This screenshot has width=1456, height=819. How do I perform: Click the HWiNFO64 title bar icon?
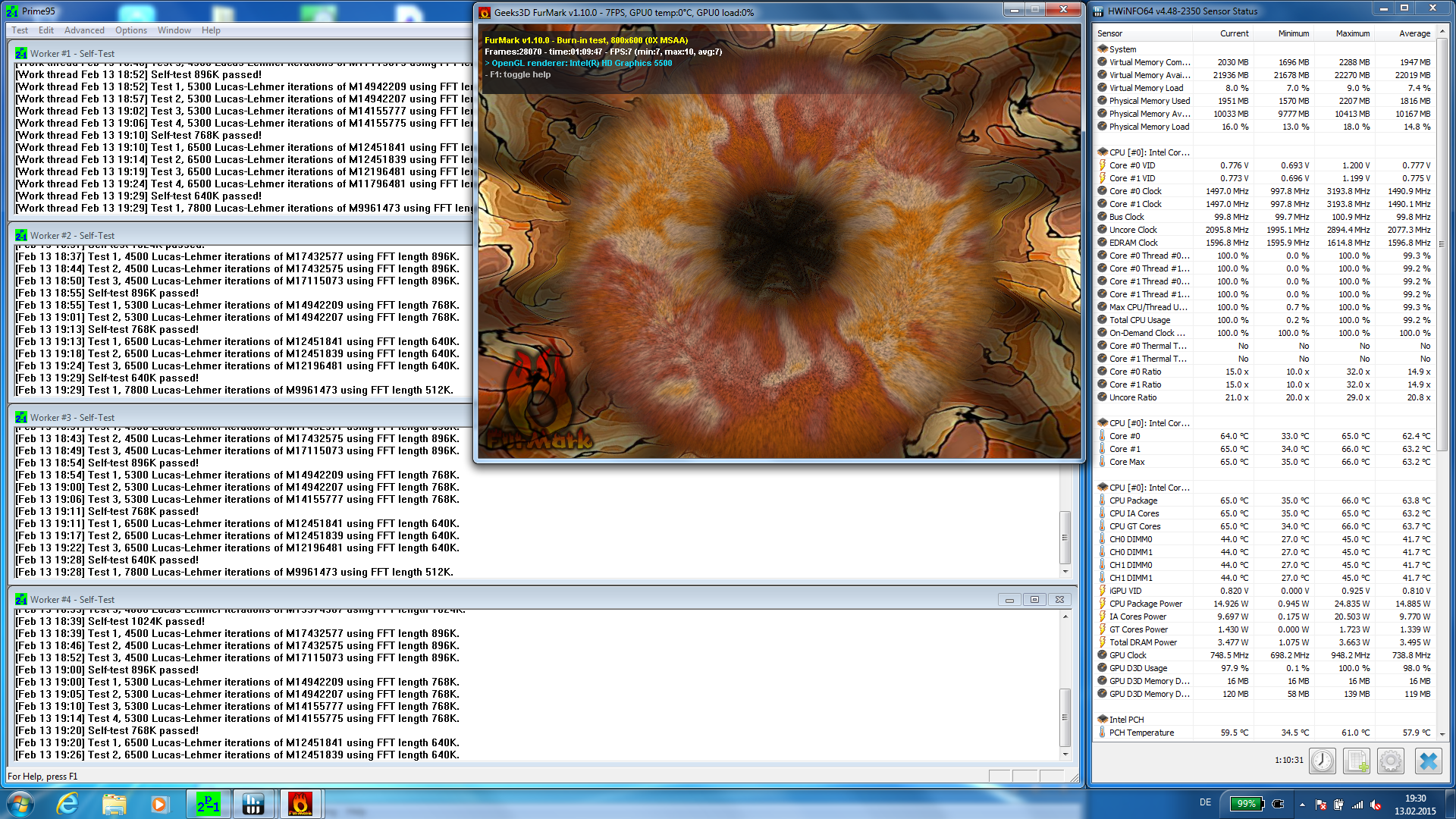[1098, 11]
